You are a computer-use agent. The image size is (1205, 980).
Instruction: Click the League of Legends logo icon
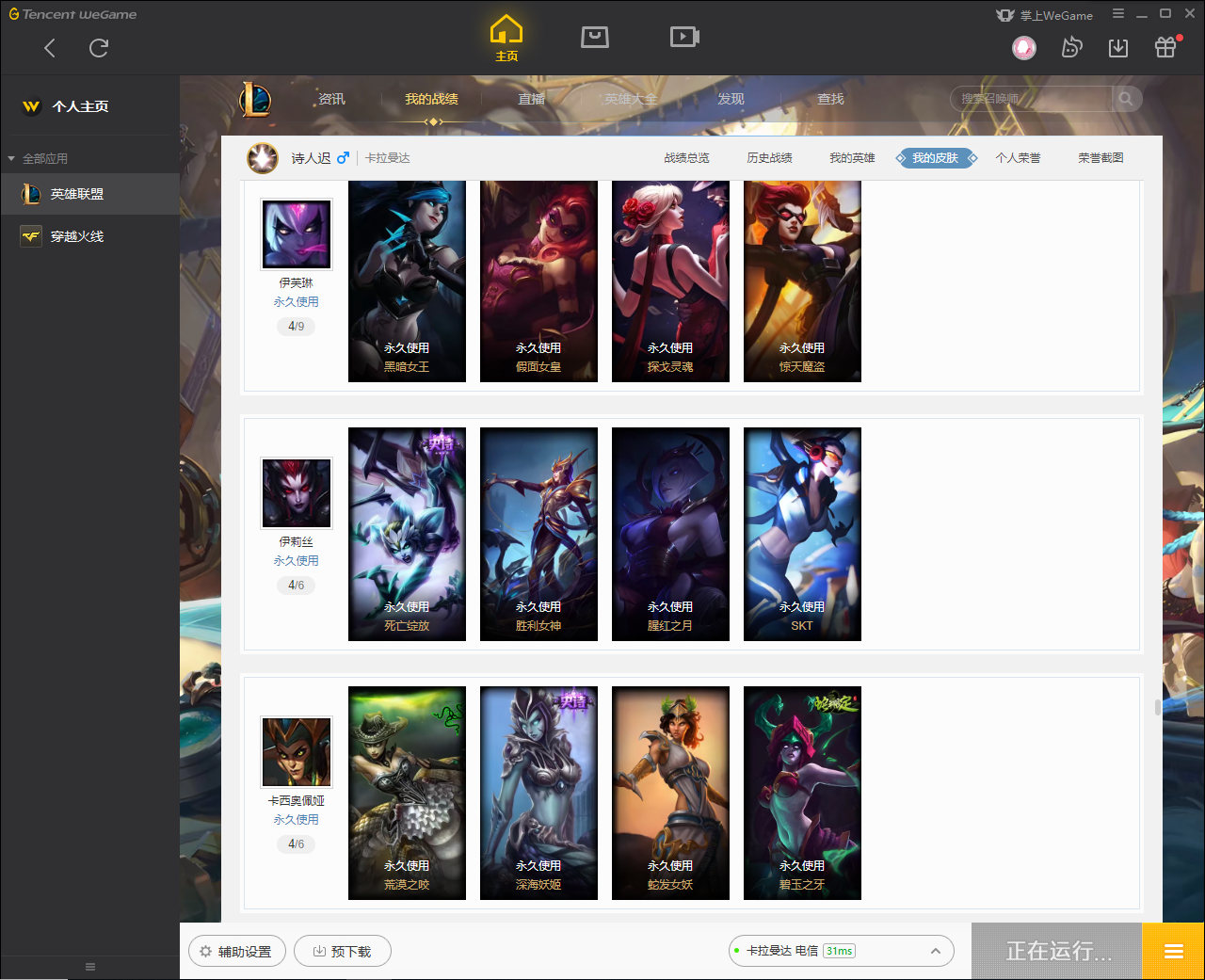[x=255, y=99]
